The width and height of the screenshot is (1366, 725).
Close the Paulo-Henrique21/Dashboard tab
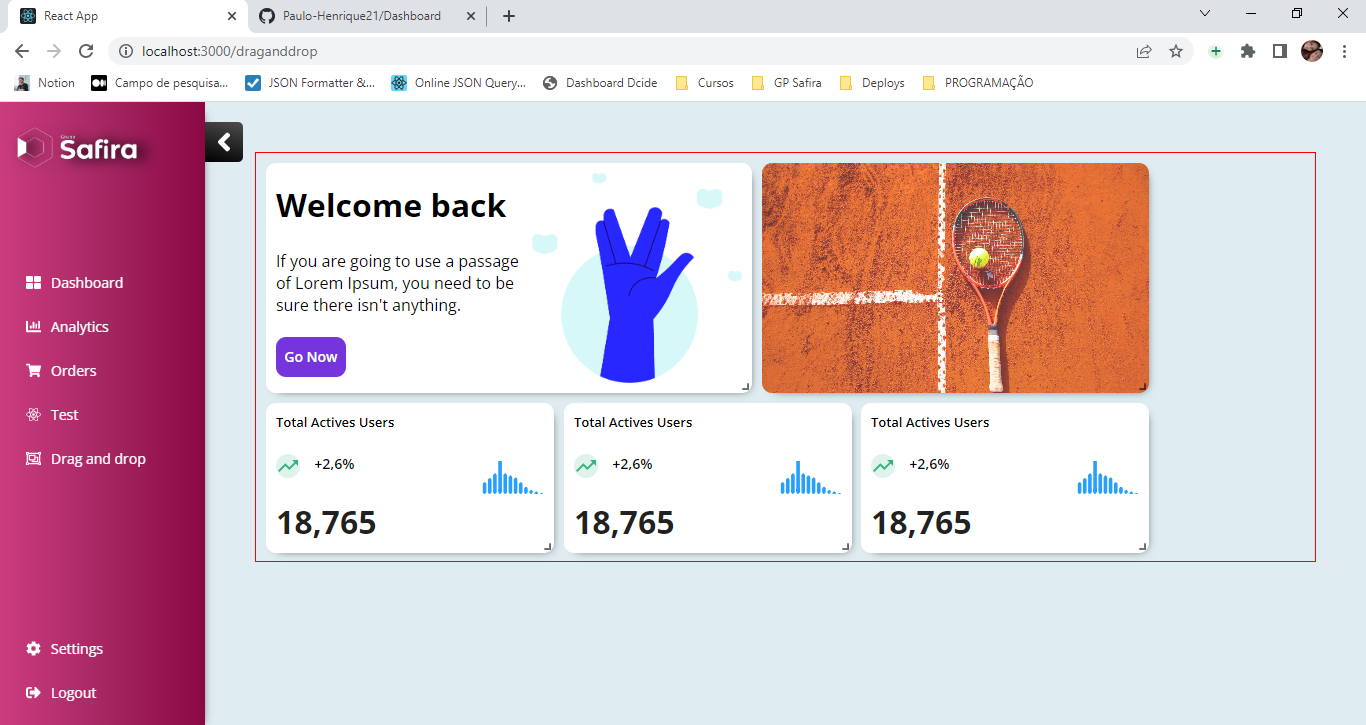click(470, 16)
